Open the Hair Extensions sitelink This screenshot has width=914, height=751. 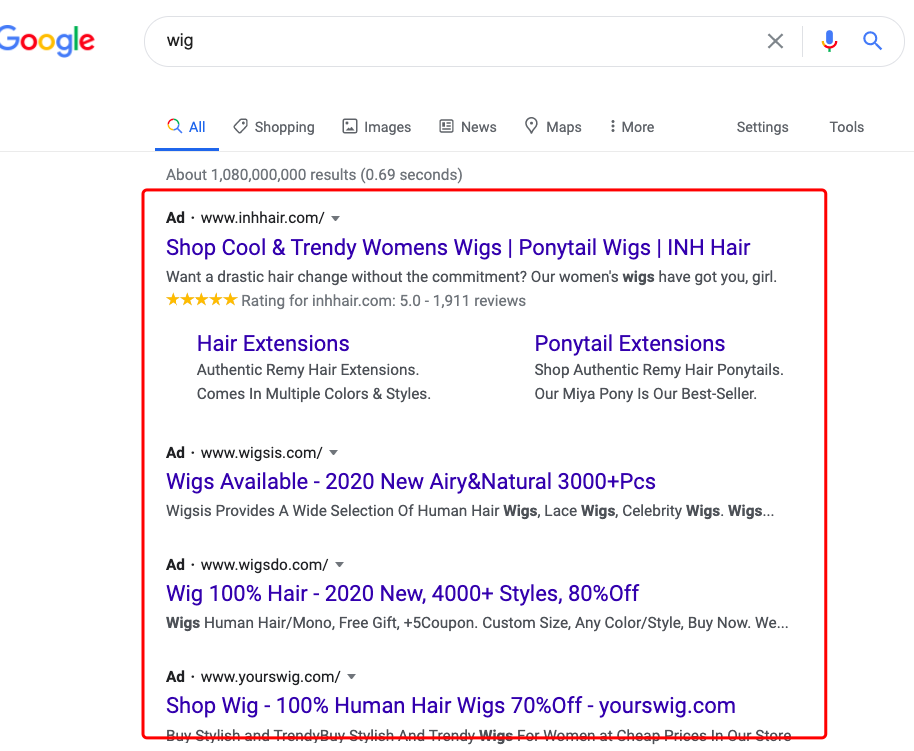pyautogui.click(x=273, y=344)
